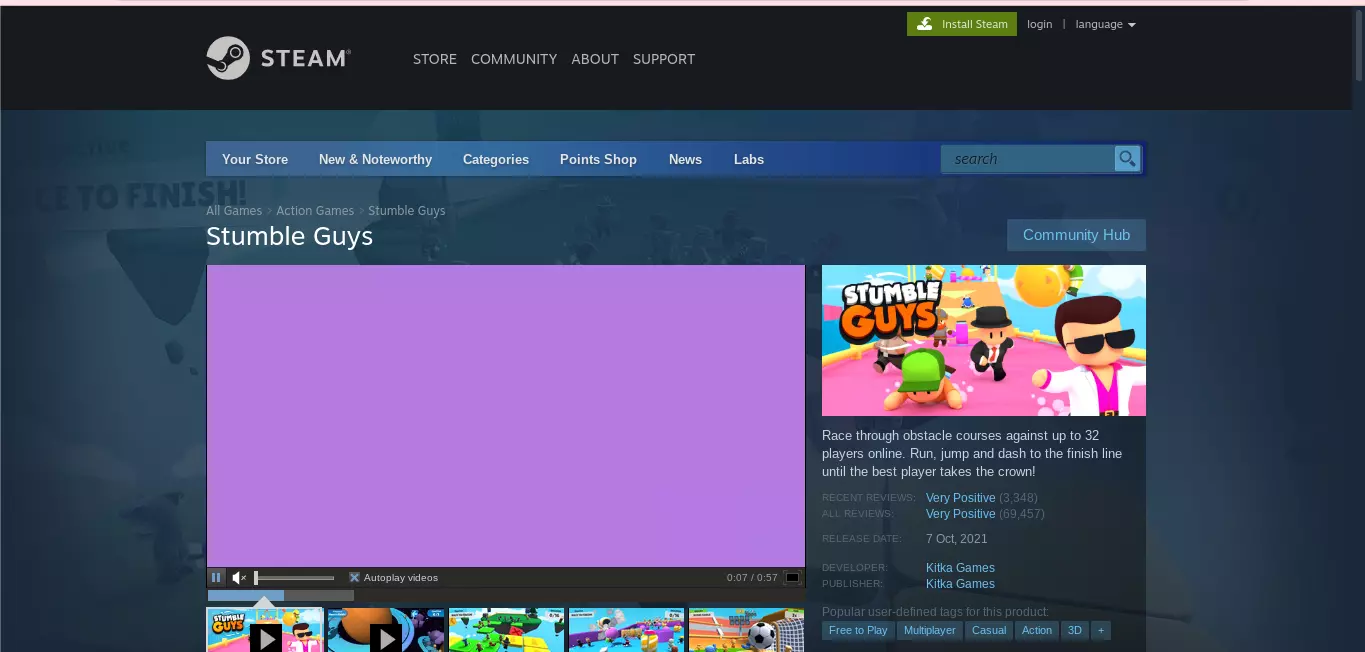Open the login page
Viewport: 1365px width, 652px height.
tap(1040, 24)
